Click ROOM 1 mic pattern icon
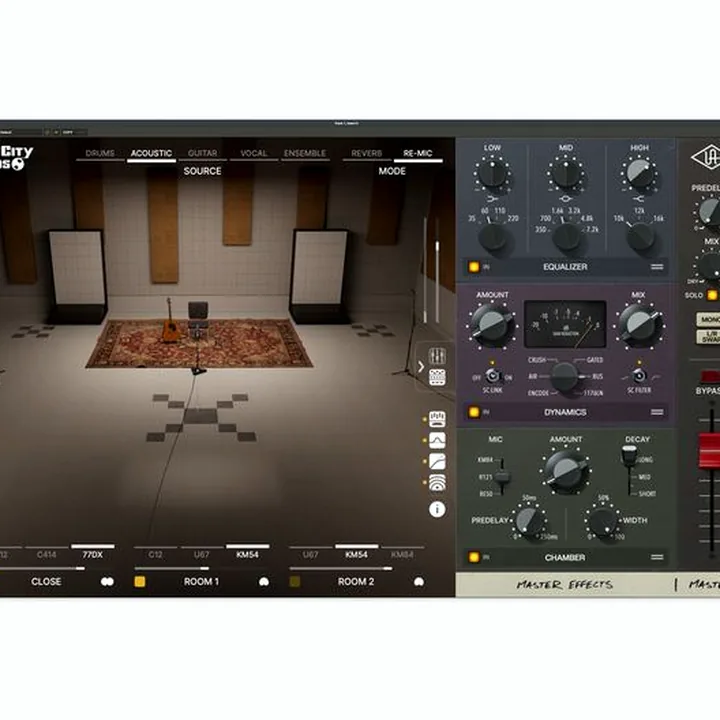The width and height of the screenshot is (720, 720). pos(264,582)
